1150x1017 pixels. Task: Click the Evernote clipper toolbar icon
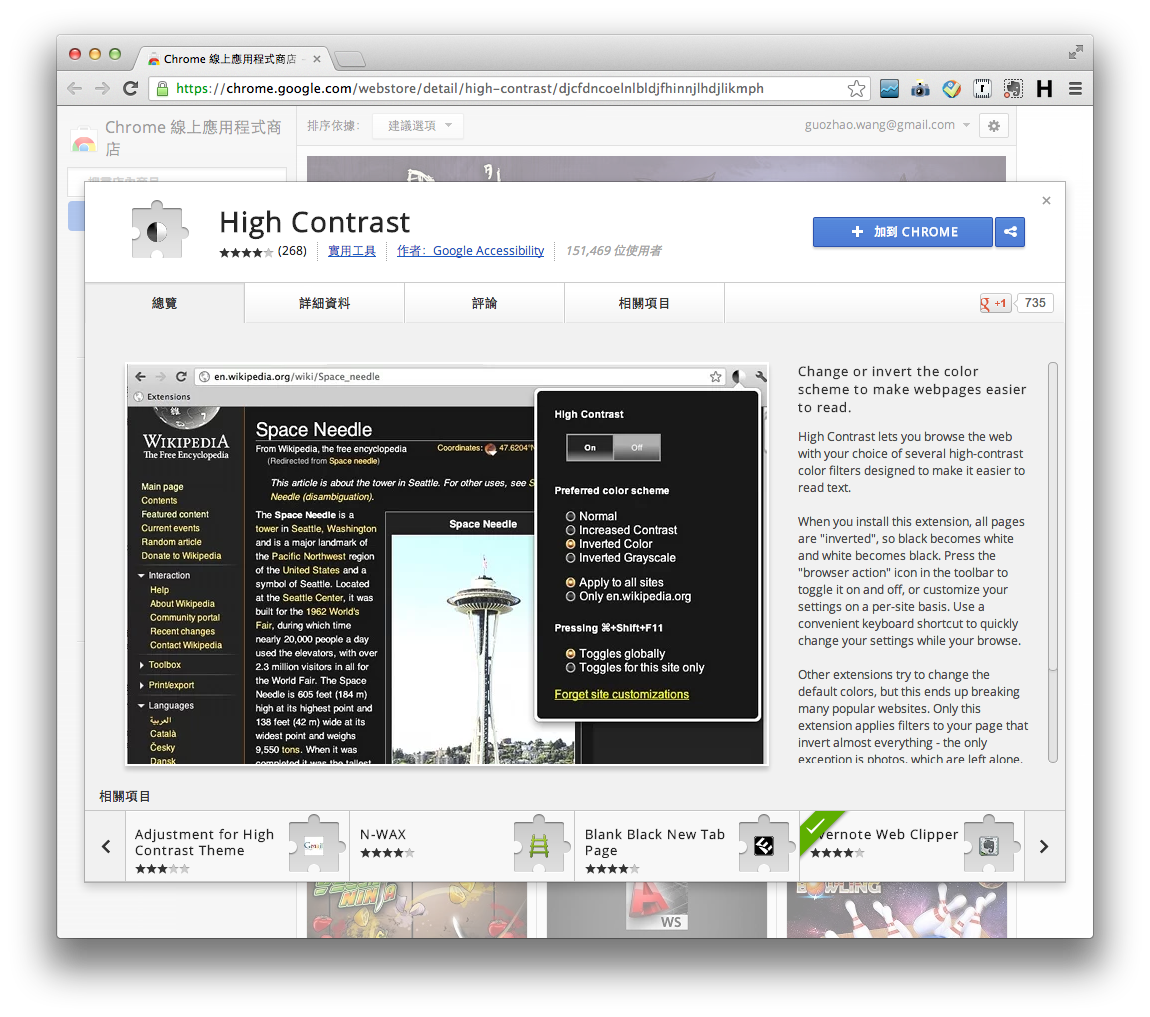pos(1013,89)
